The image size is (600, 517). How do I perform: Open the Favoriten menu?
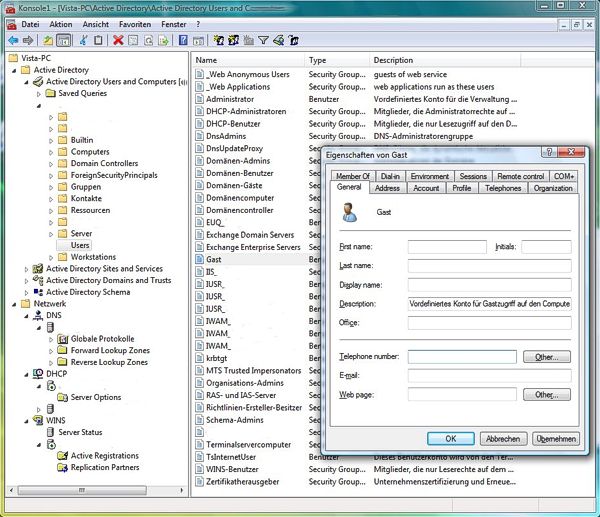(x=135, y=24)
